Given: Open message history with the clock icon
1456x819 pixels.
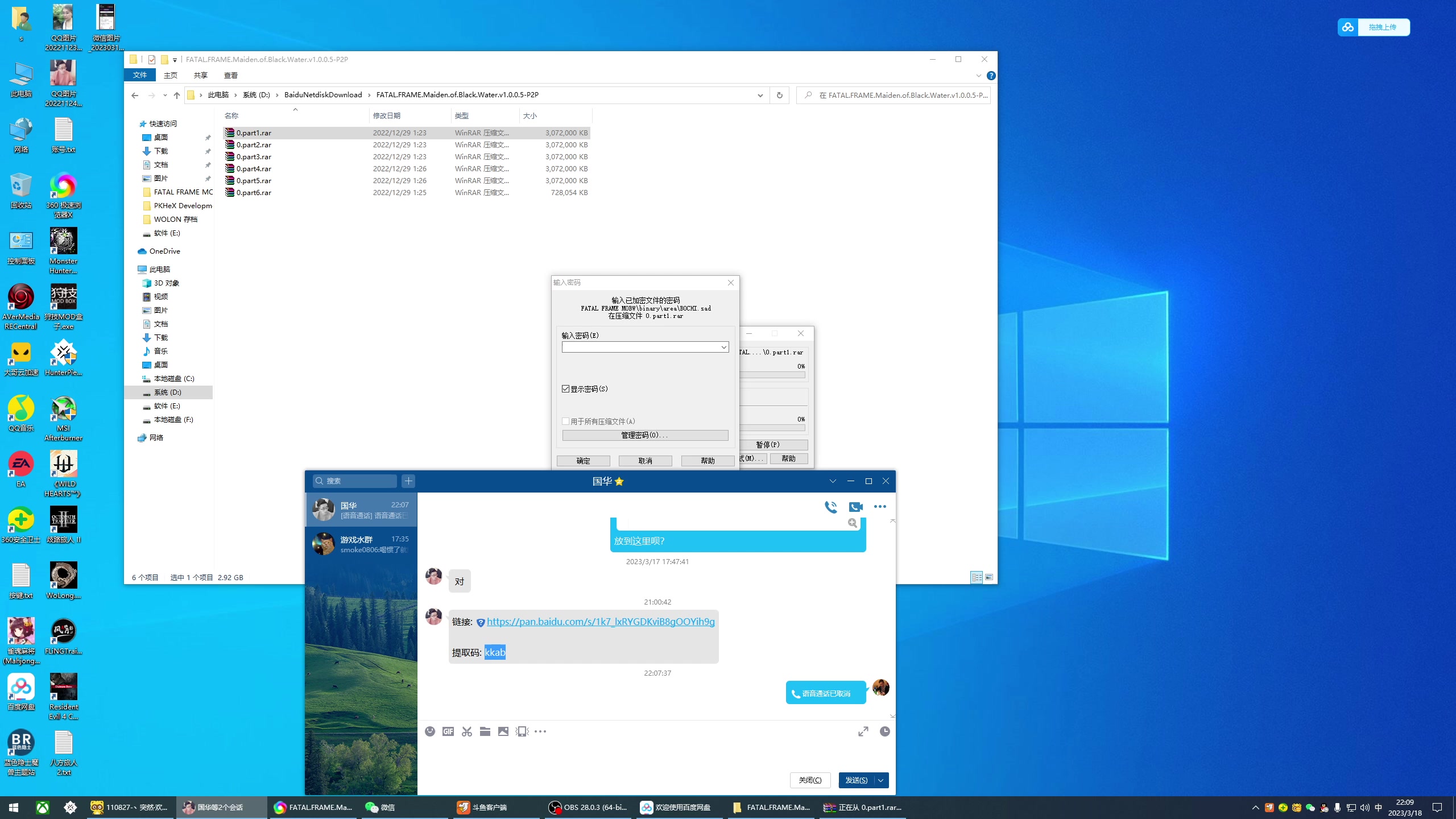Looking at the screenshot, I should (885, 731).
